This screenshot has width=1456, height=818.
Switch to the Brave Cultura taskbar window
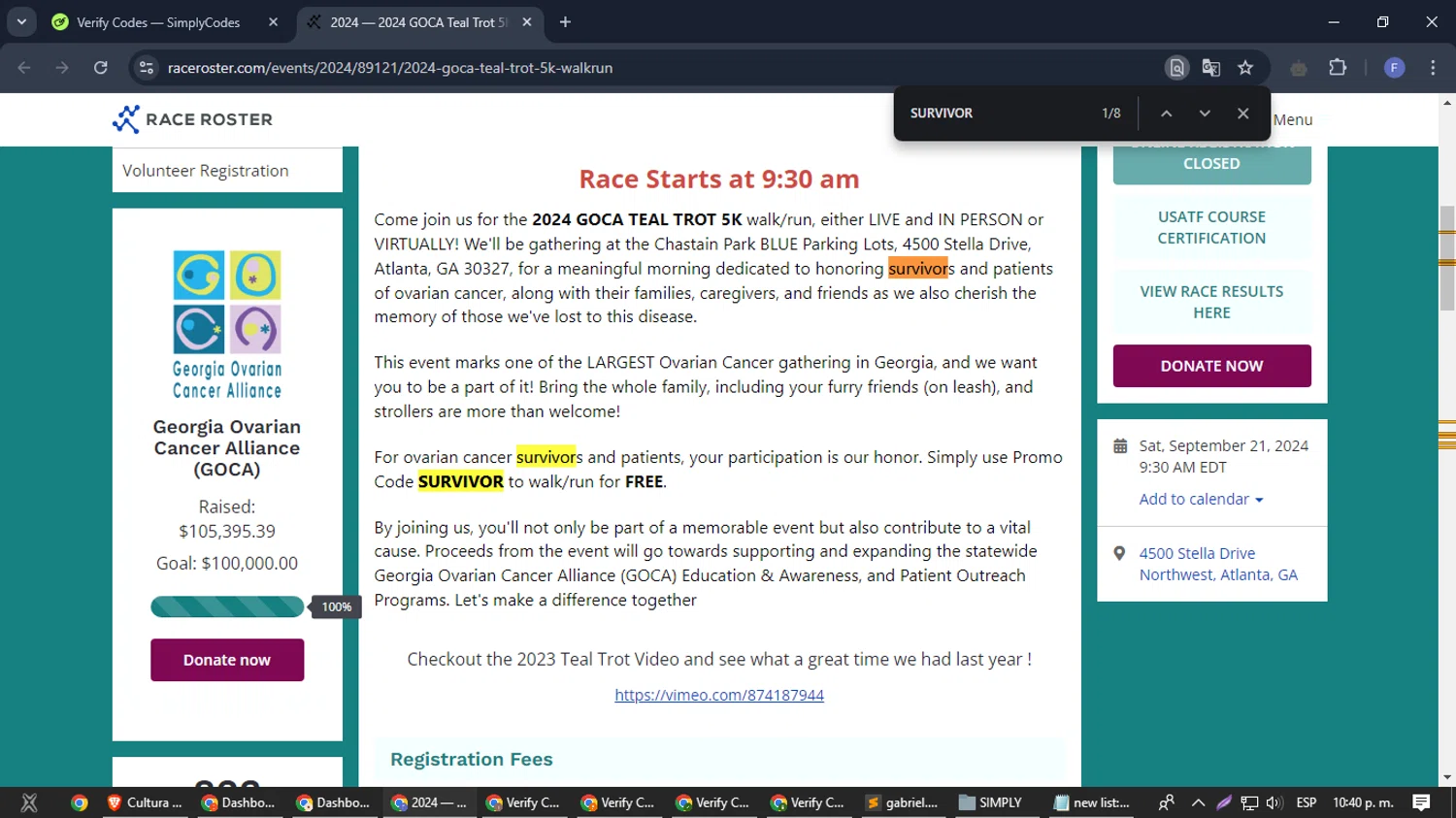coord(146,802)
